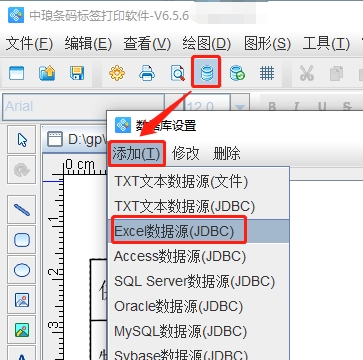
Task: Open the database settings cylinder icon
Action: [206, 73]
